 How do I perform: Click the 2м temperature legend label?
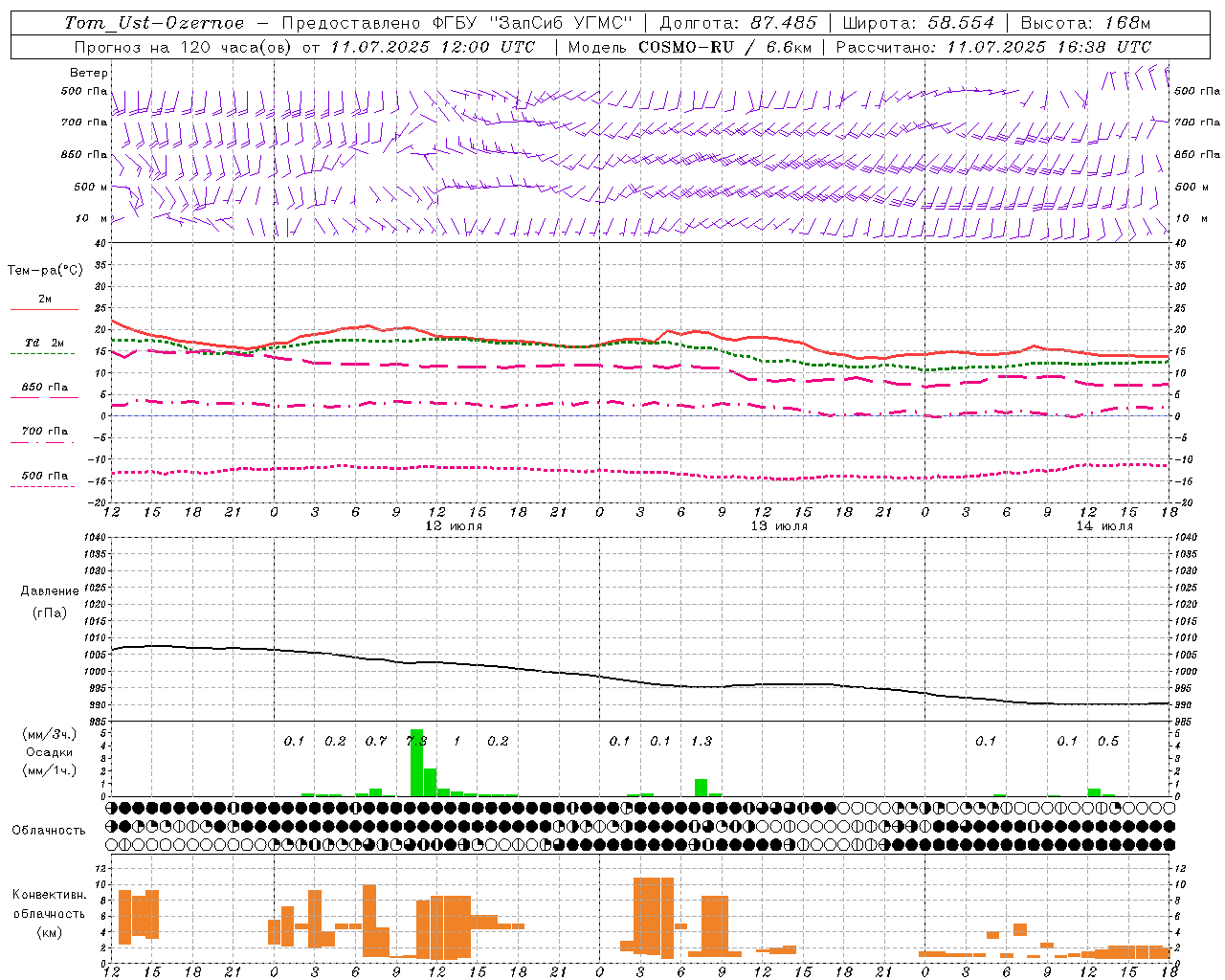coord(45,299)
